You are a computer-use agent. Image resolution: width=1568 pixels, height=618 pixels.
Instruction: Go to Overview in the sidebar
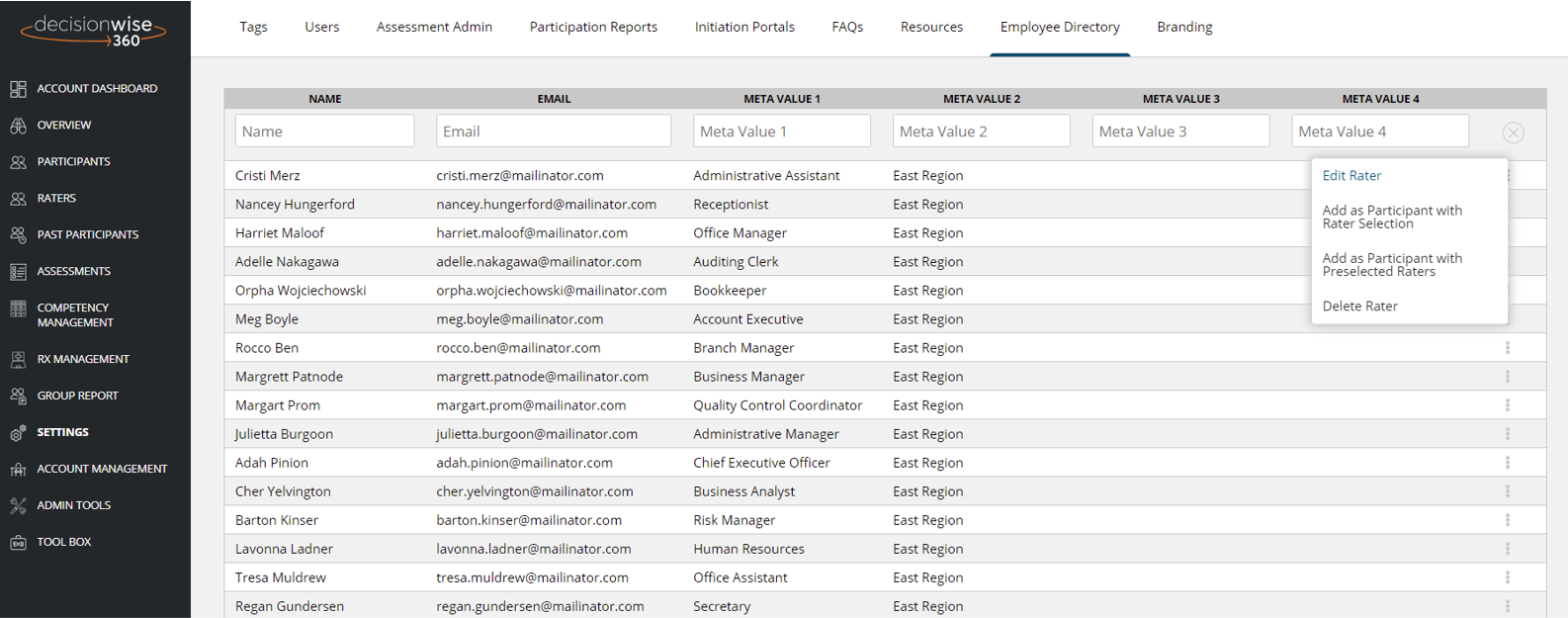pos(64,126)
